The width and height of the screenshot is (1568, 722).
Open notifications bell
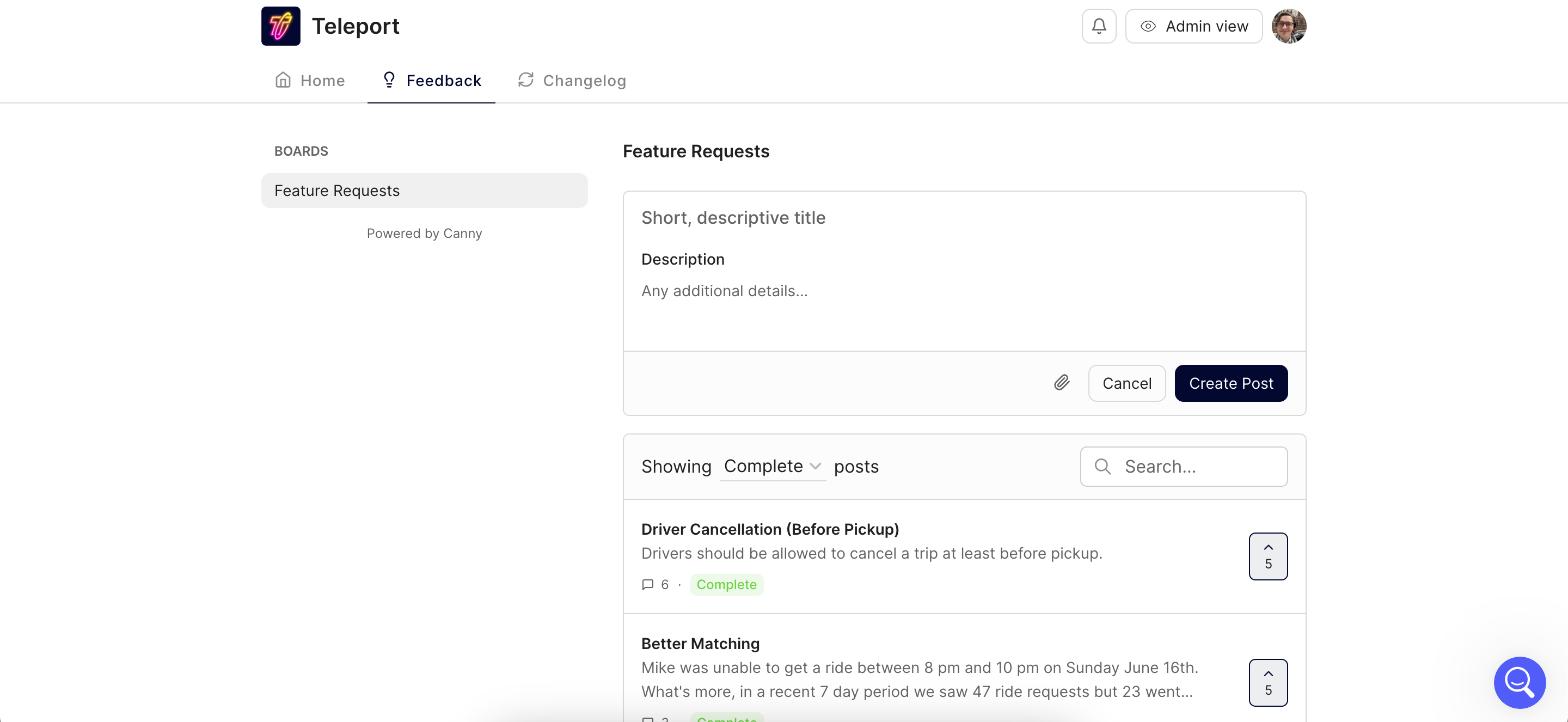tap(1099, 26)
